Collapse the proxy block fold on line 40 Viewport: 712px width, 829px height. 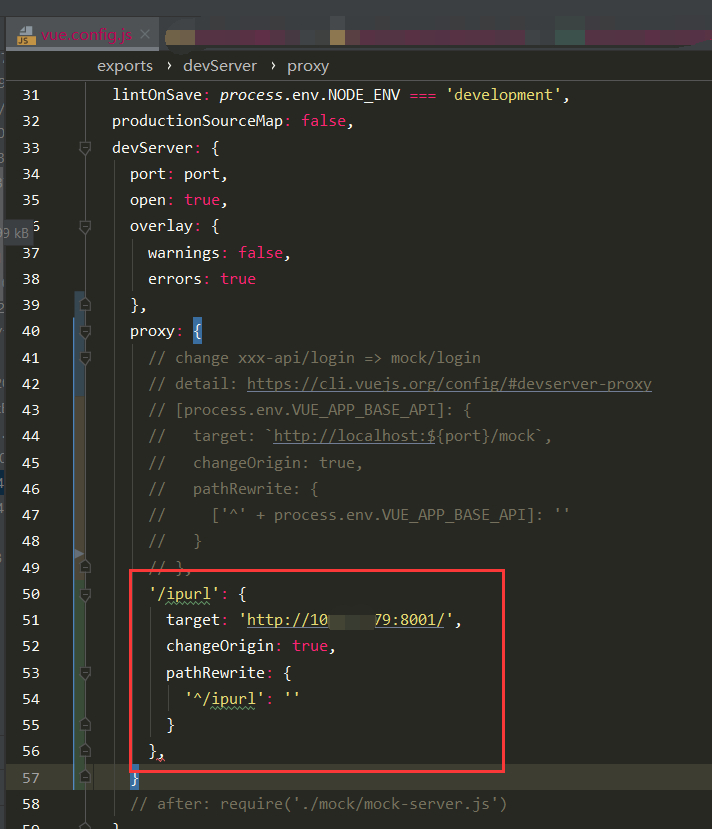tap(85, 331)
